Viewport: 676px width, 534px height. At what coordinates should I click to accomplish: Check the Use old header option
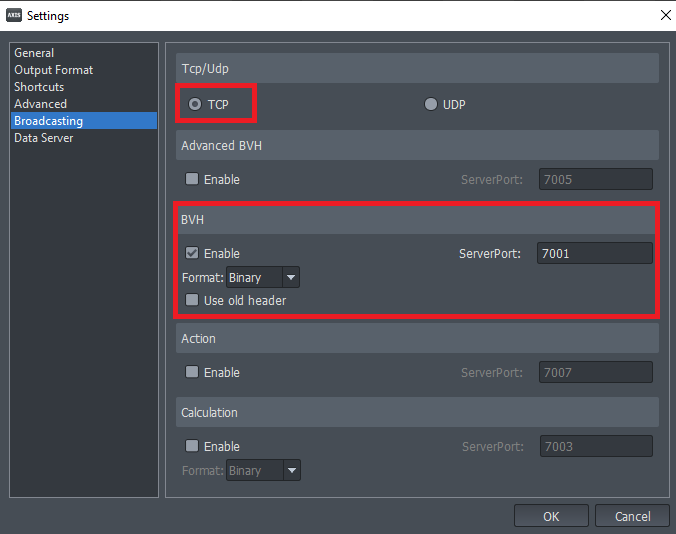[x=192, y=300]
